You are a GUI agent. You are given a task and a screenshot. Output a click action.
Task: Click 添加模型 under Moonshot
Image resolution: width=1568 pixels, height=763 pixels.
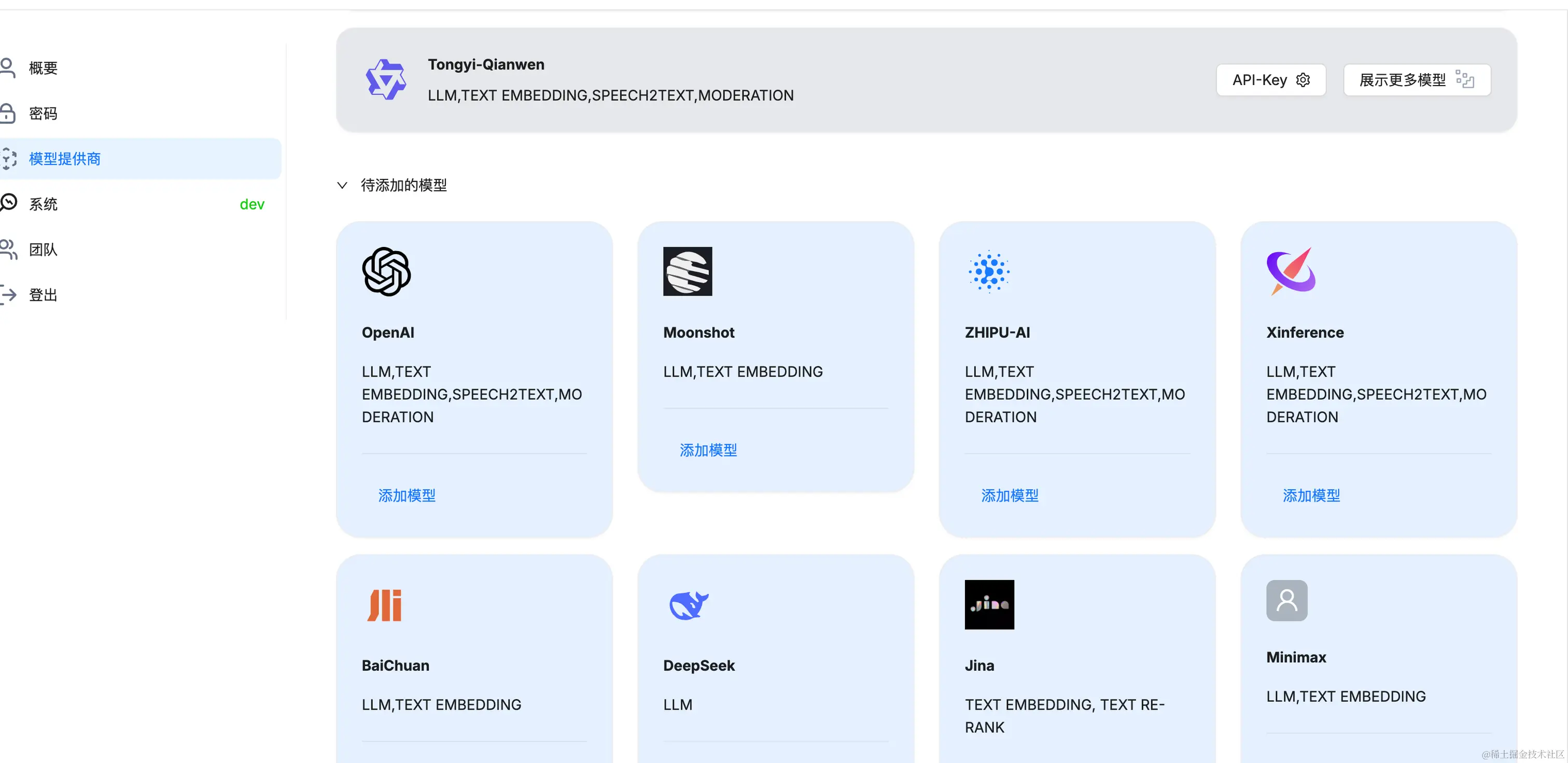coord(708,450)
